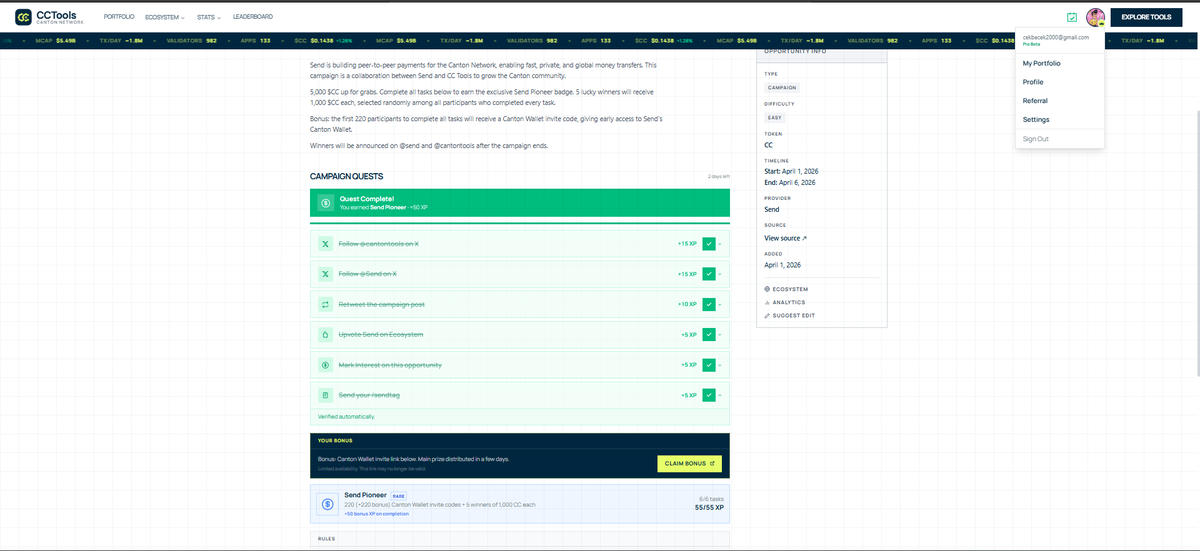Click the EASY difficulty tag
Image resolution: width=1200 pixels, height=551 pixels.
(775, 117)
